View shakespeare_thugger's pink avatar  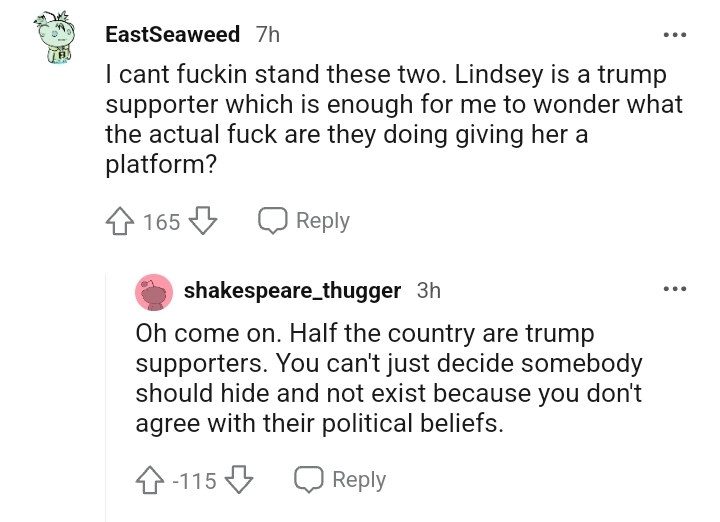tap(154, 292)
